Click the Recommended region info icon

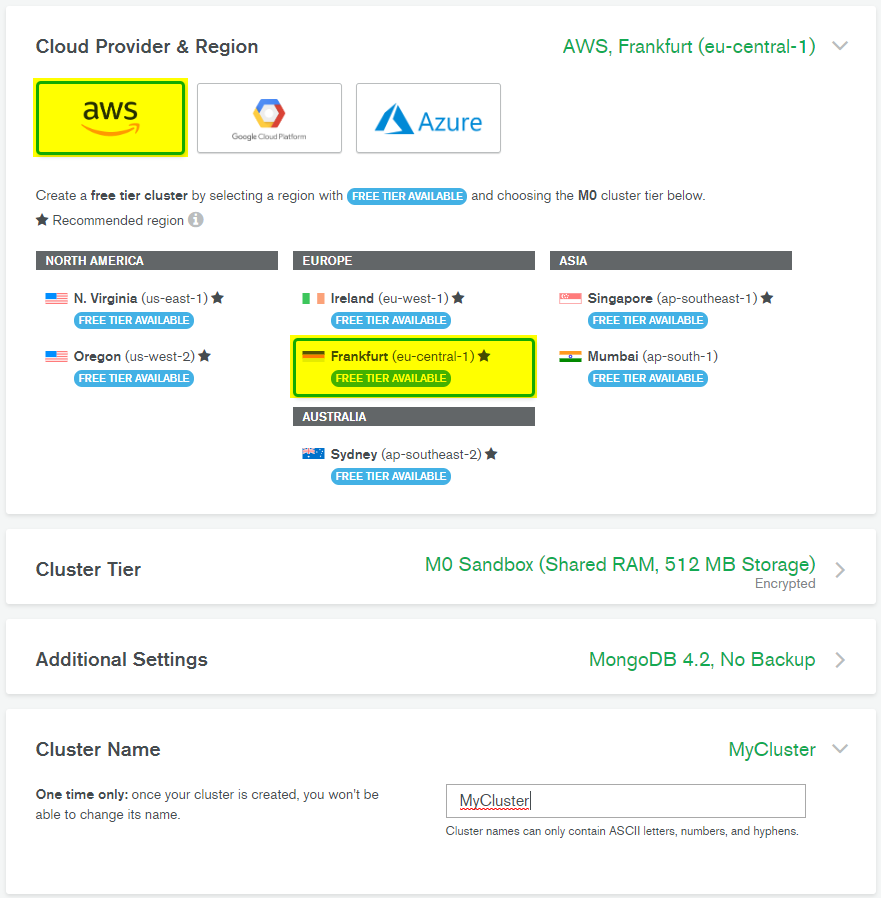196,220
